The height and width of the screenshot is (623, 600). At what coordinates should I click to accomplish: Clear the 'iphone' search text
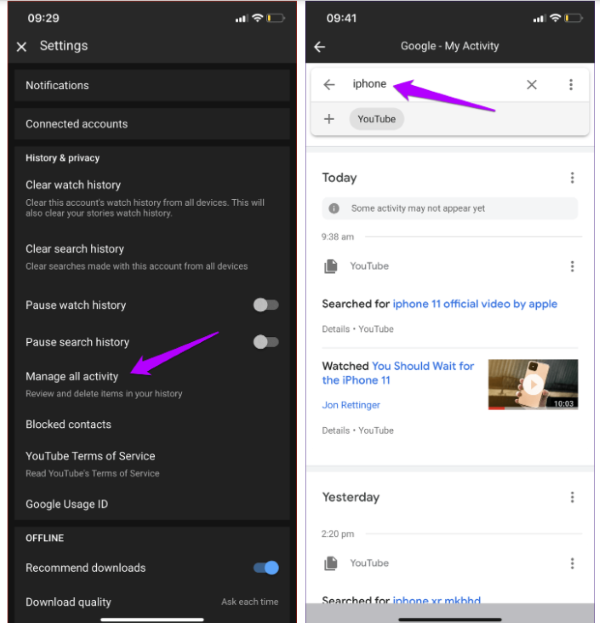coord(532,85)
